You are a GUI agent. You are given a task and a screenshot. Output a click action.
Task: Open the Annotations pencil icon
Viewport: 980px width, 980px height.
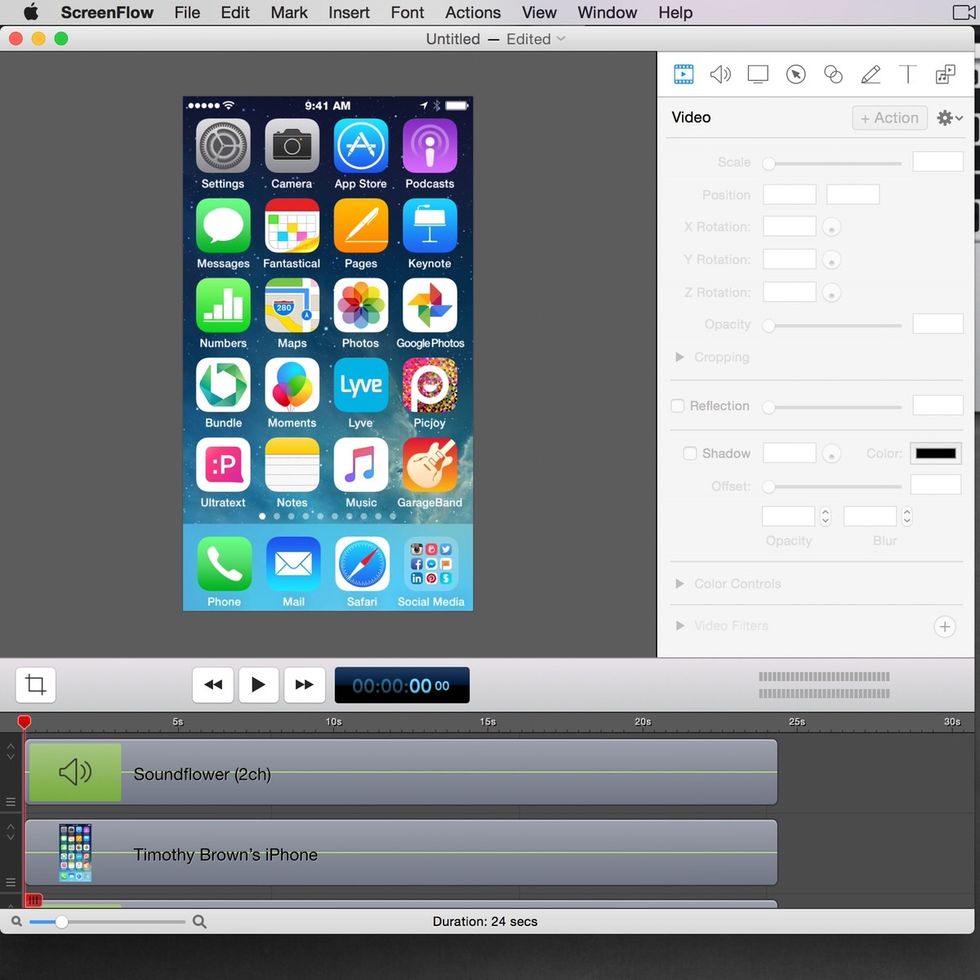click(x=870, y=74)
